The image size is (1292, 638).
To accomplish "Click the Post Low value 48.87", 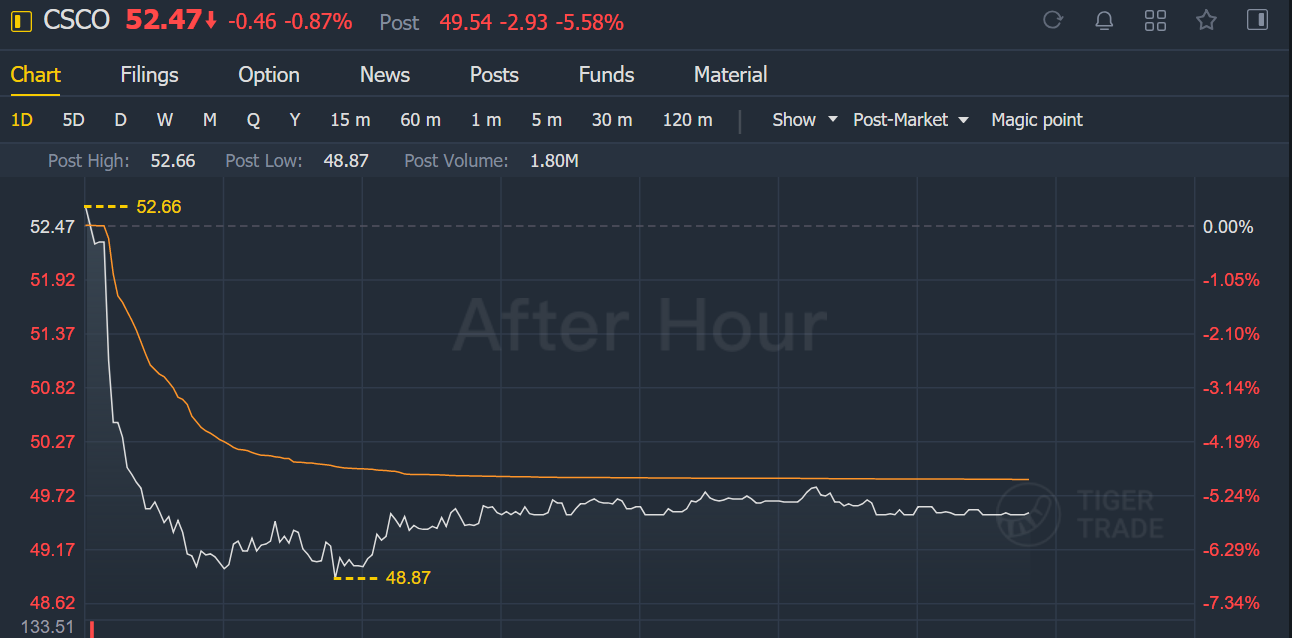I will coord(346,160).
